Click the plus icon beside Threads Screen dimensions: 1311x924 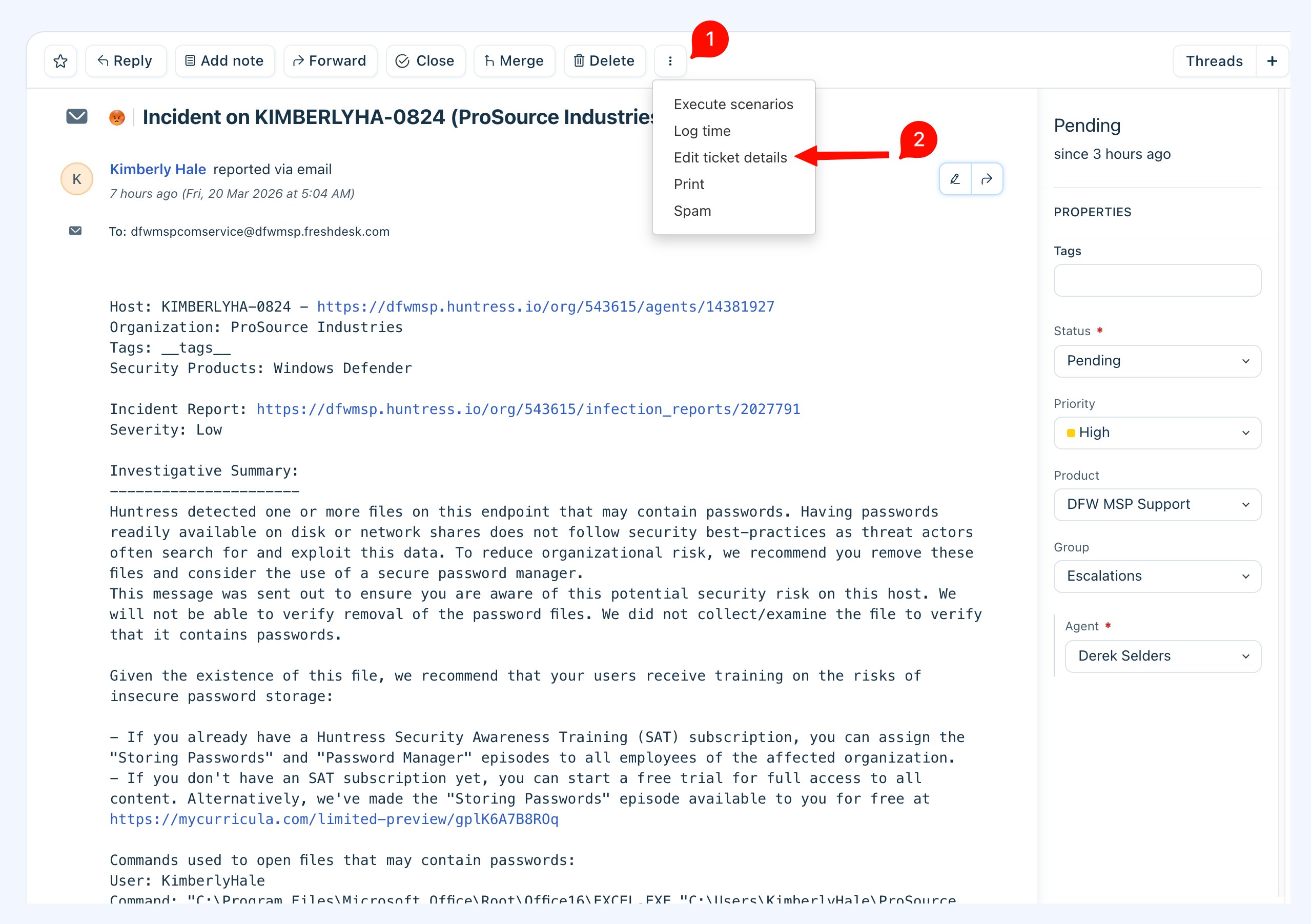click(1272, 61)
